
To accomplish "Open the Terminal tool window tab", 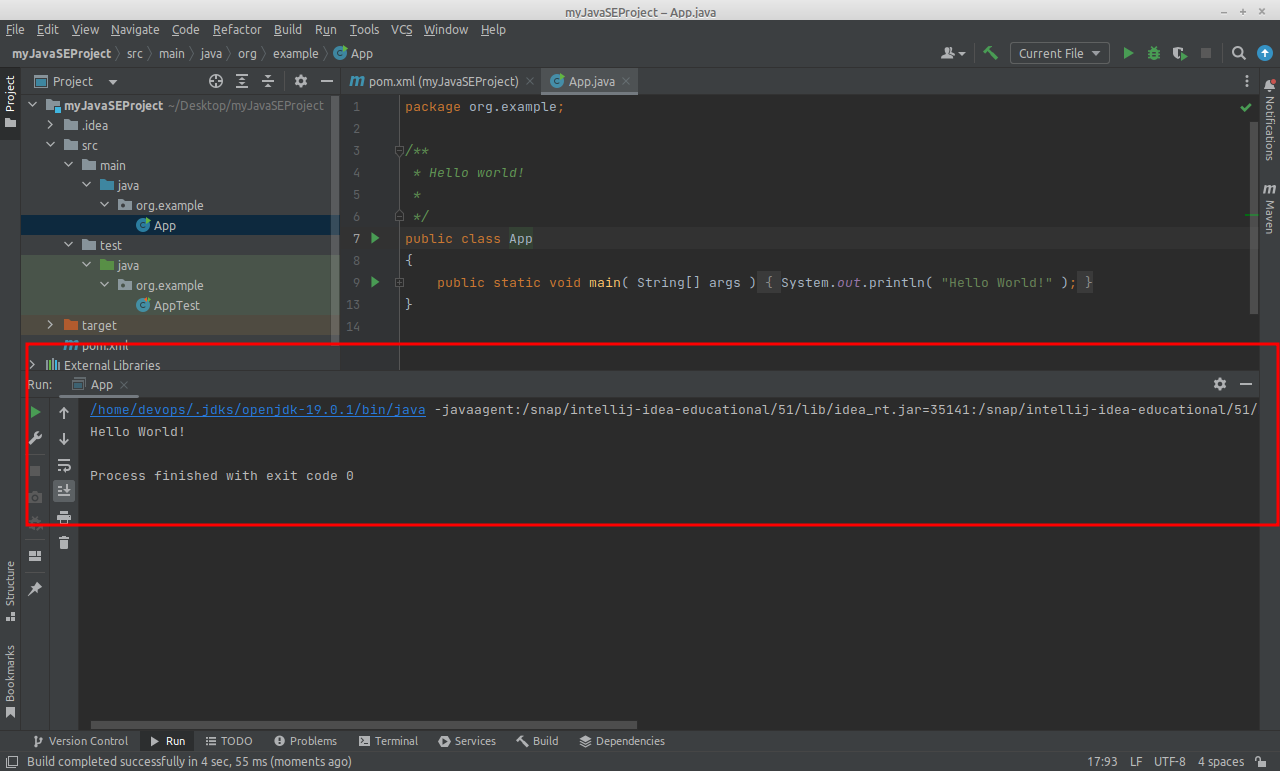I will pyautogui.click(x=388, y=741).
